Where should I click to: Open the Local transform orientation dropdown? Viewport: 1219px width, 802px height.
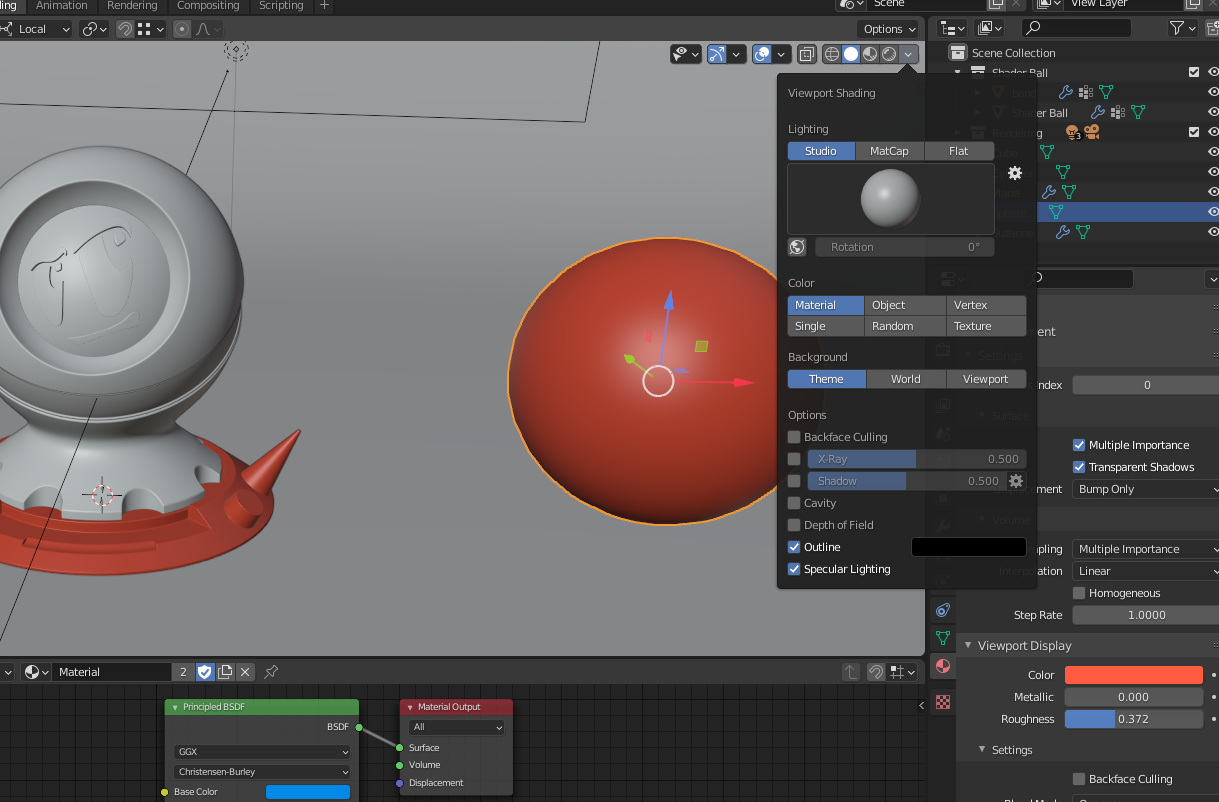tap(36, 29)
